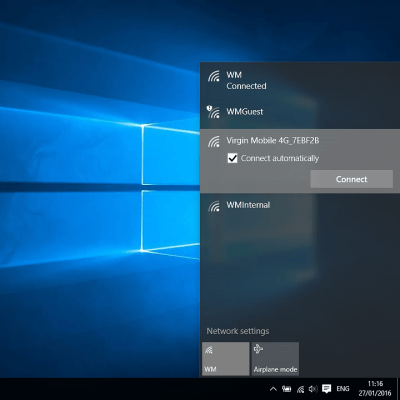Viewport: 400px width, 400px height.
Task: Open the volume speaker icon in tray
Action: 313,389
